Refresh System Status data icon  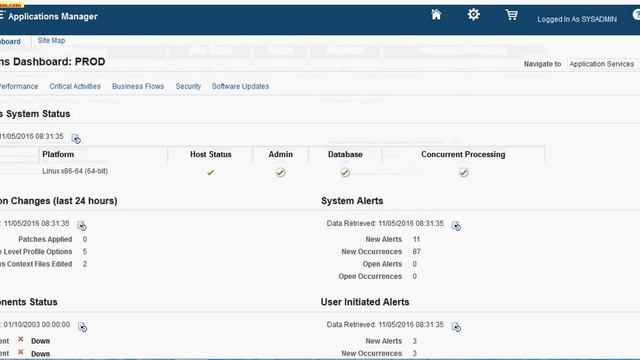(76, 139)
